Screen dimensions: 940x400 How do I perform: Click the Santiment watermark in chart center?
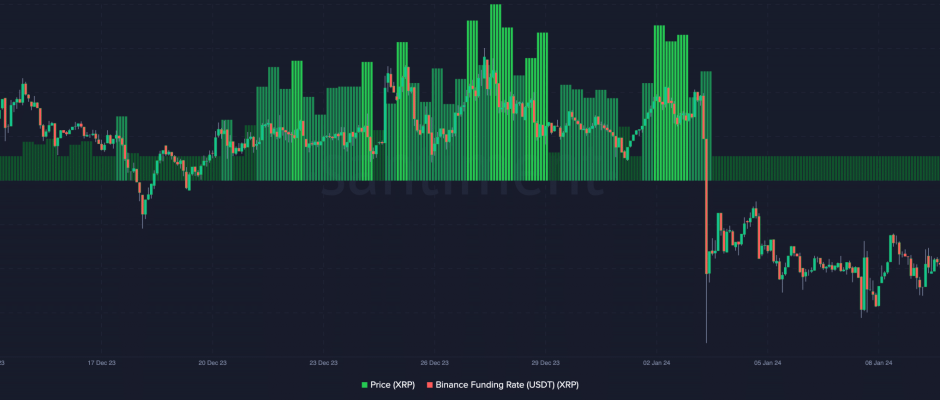[x=462, y=180]
